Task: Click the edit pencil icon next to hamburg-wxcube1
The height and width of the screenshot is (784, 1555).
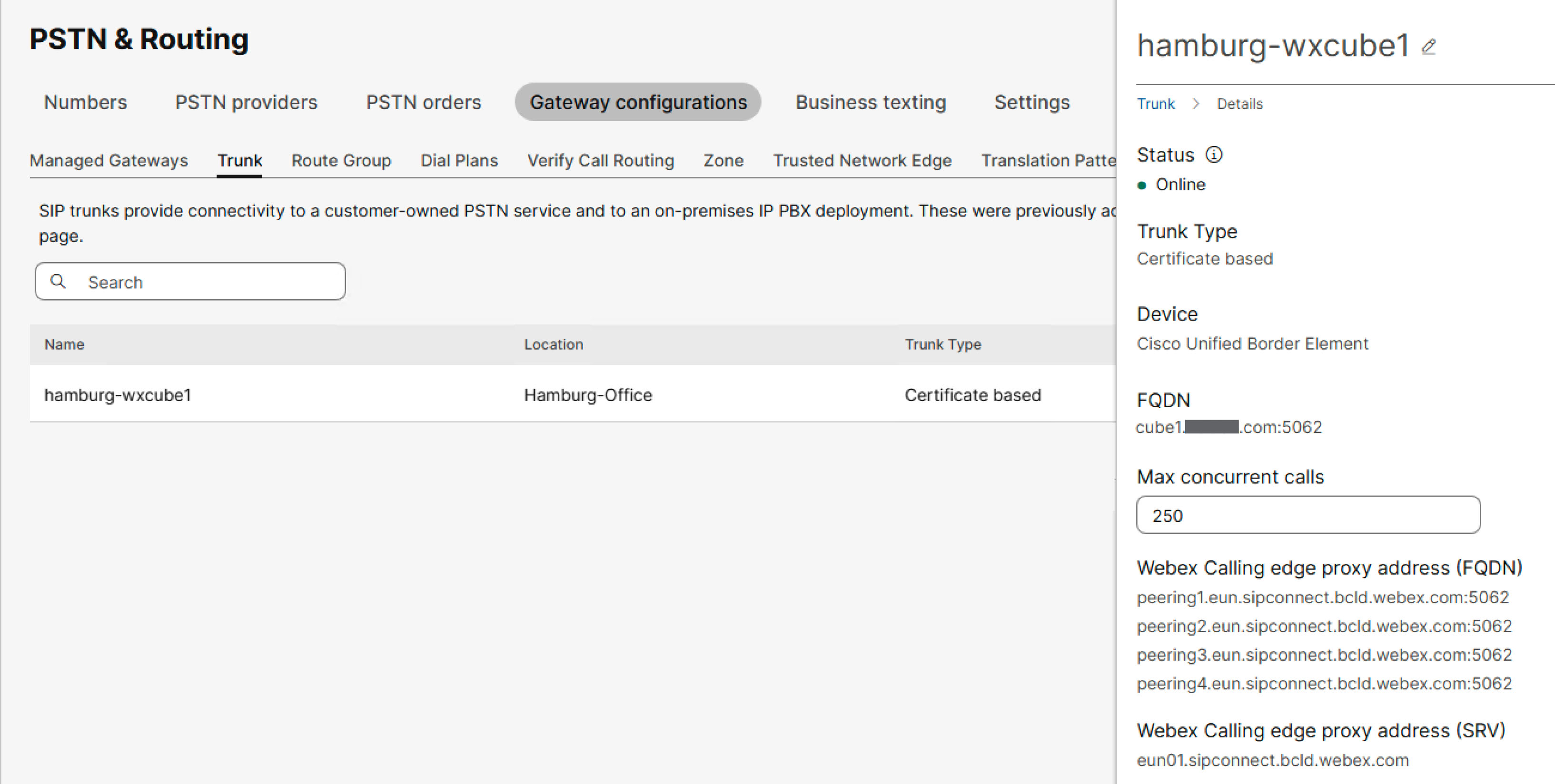Action: click(1429, 46)
